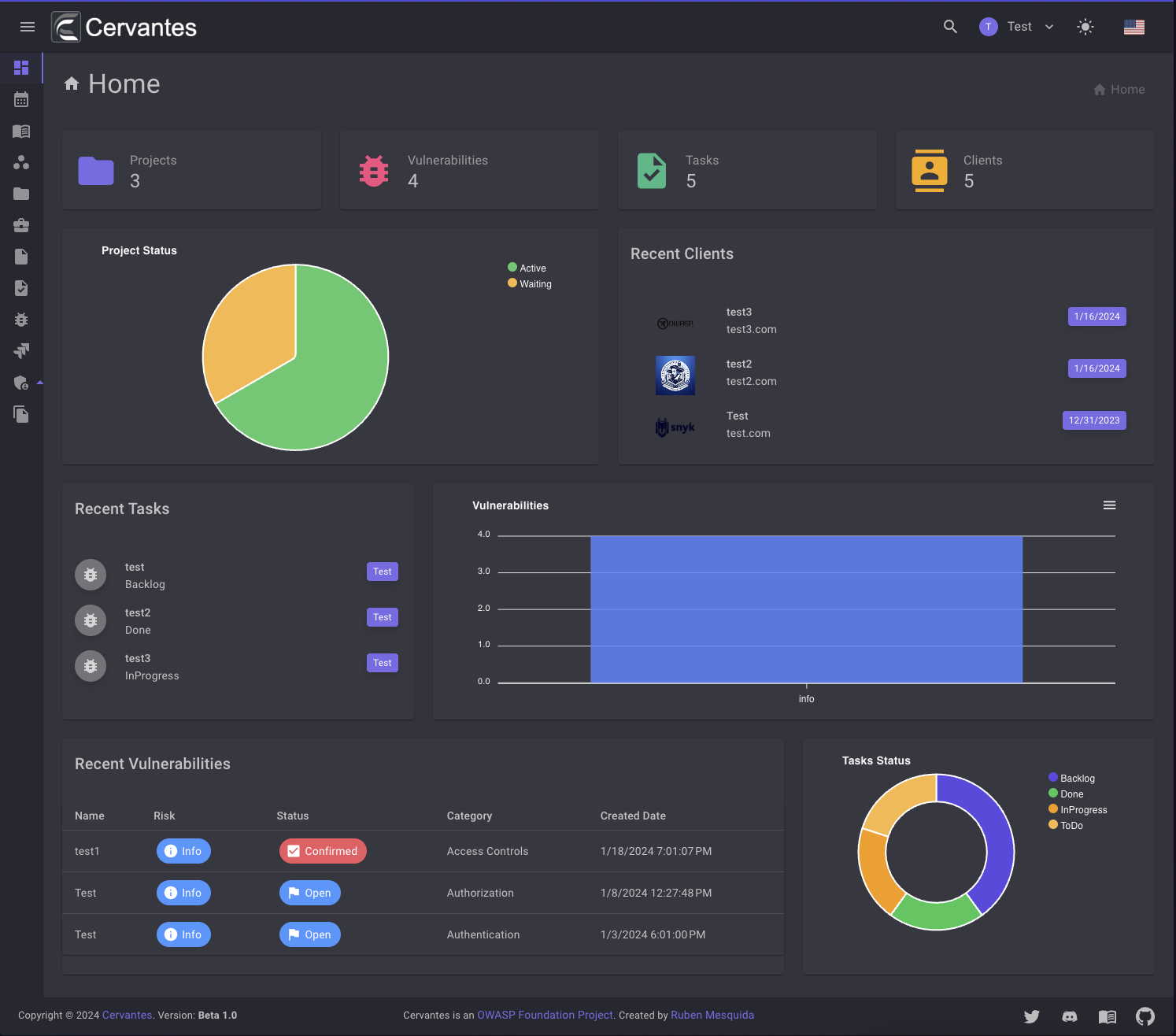Collapse the admin section arrow in sidebar
The height and width of the screenshot is (1036, 1176).
(x=40, y=383)
